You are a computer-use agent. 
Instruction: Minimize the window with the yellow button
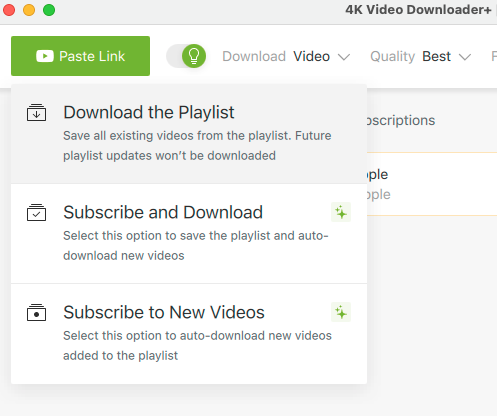tap(29, 10)
